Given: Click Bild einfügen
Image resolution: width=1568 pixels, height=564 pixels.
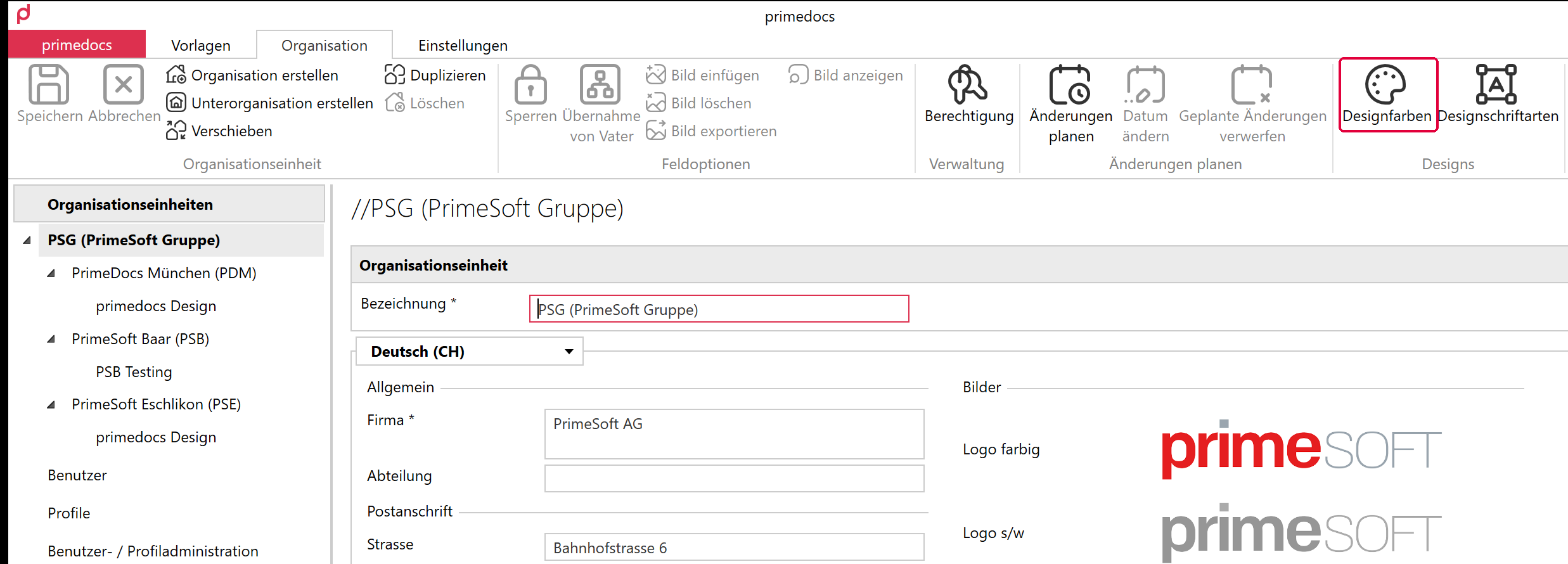Looking at the screenshot, I should point(702,75).
